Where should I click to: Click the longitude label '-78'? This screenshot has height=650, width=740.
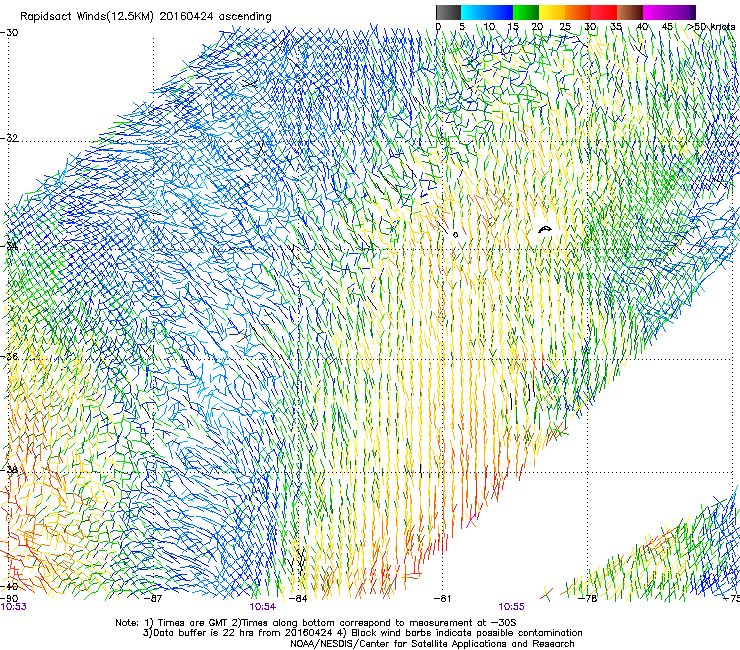pos(588,599)
